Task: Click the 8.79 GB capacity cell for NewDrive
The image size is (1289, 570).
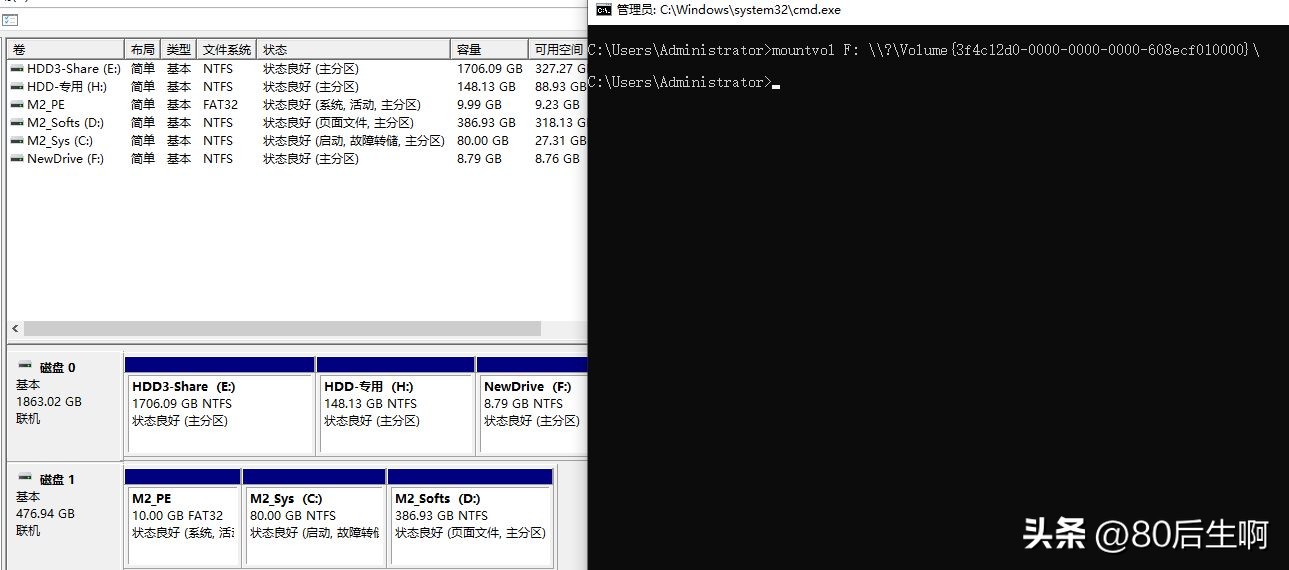Action: pyautogui.click(x=479, y=159)
